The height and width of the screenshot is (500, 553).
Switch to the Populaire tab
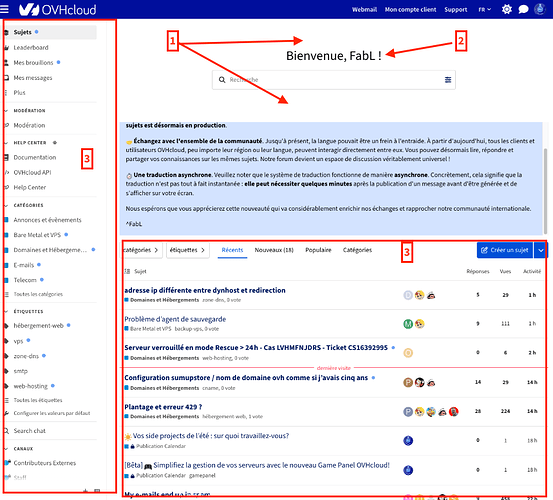coord(318,250)
